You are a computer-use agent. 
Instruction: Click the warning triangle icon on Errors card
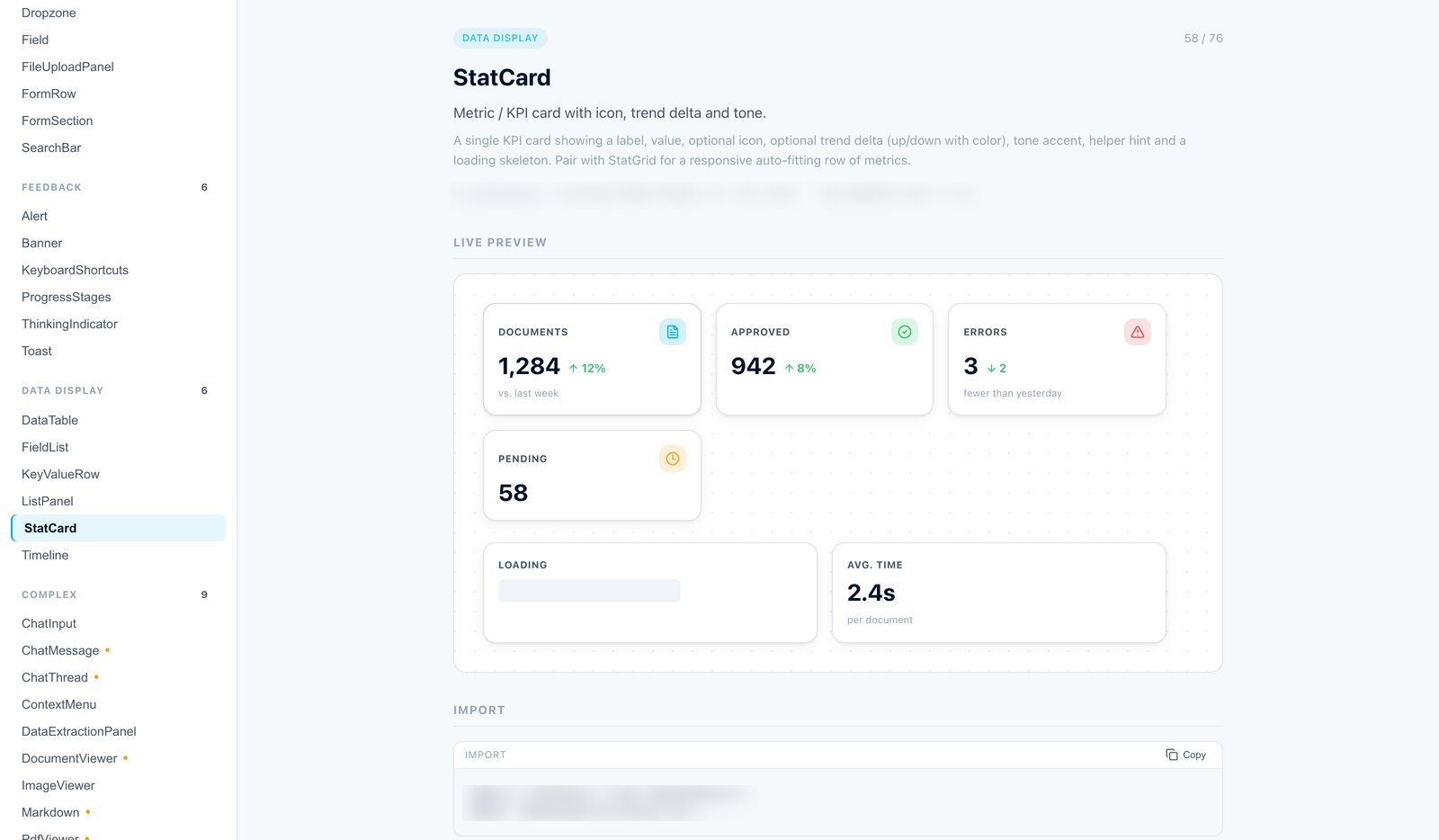coord(1137,332)
